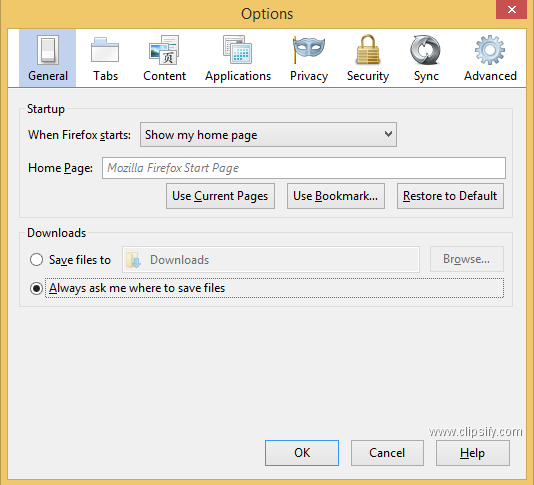
Task: Click the Downloads folder path field
Action: pyautogui.click(x=271, y=260)
